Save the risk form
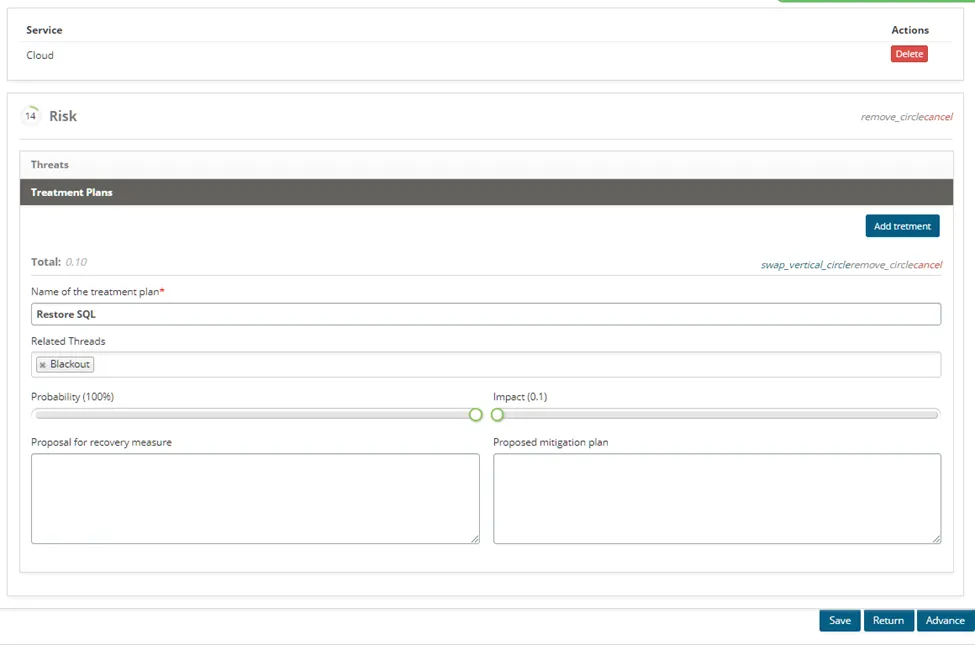The height and width of the screenshot is (645, 975). coord(839,621)
